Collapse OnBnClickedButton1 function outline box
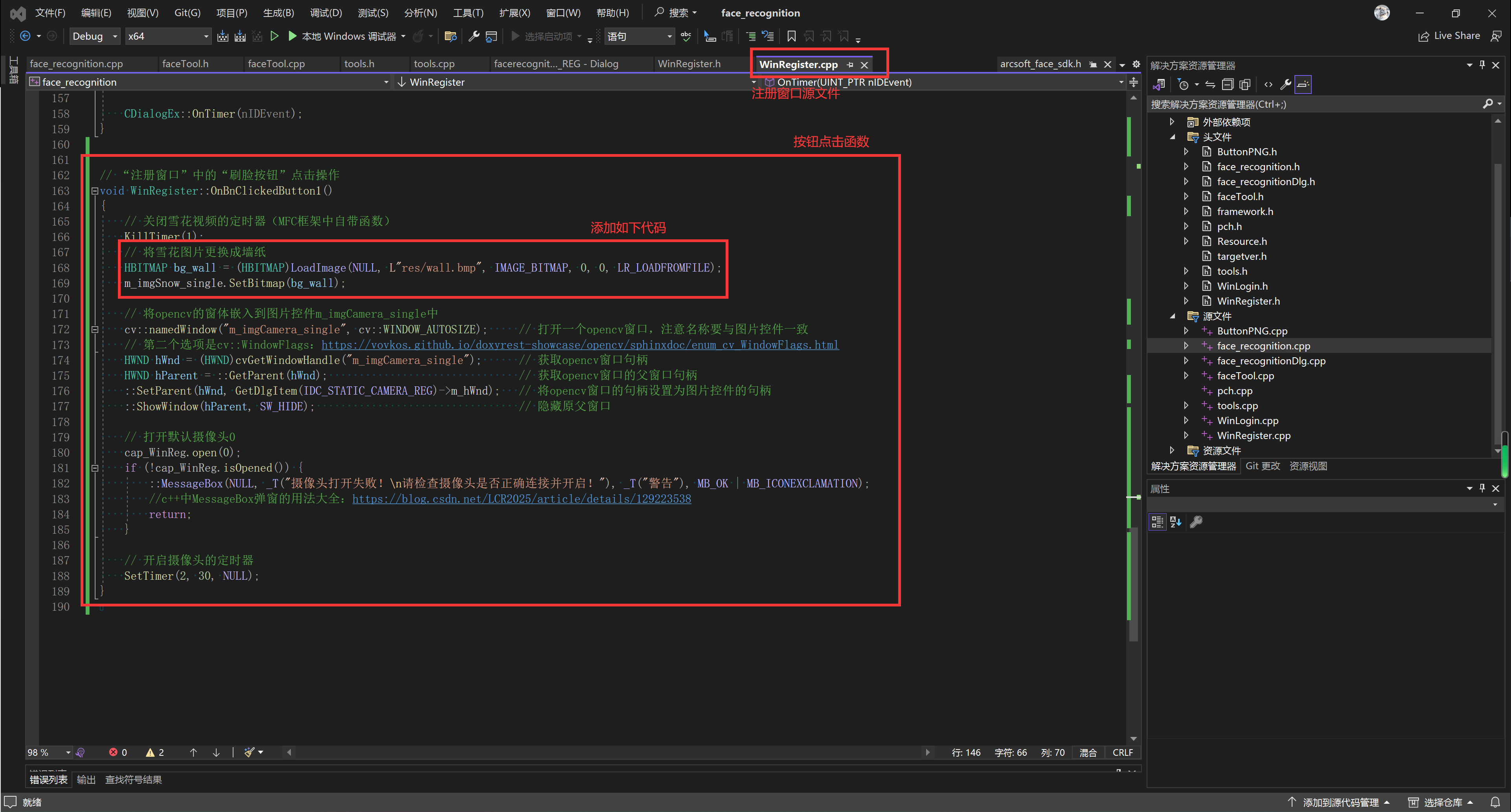Viewport: 1511px width, 812px height. 94,191
